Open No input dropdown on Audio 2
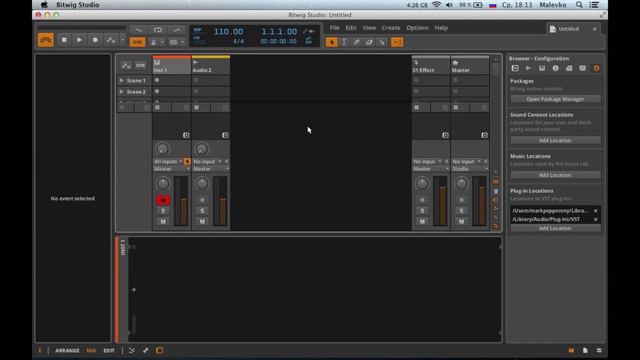The image size is (640, 360). click(x=207, y=162)
